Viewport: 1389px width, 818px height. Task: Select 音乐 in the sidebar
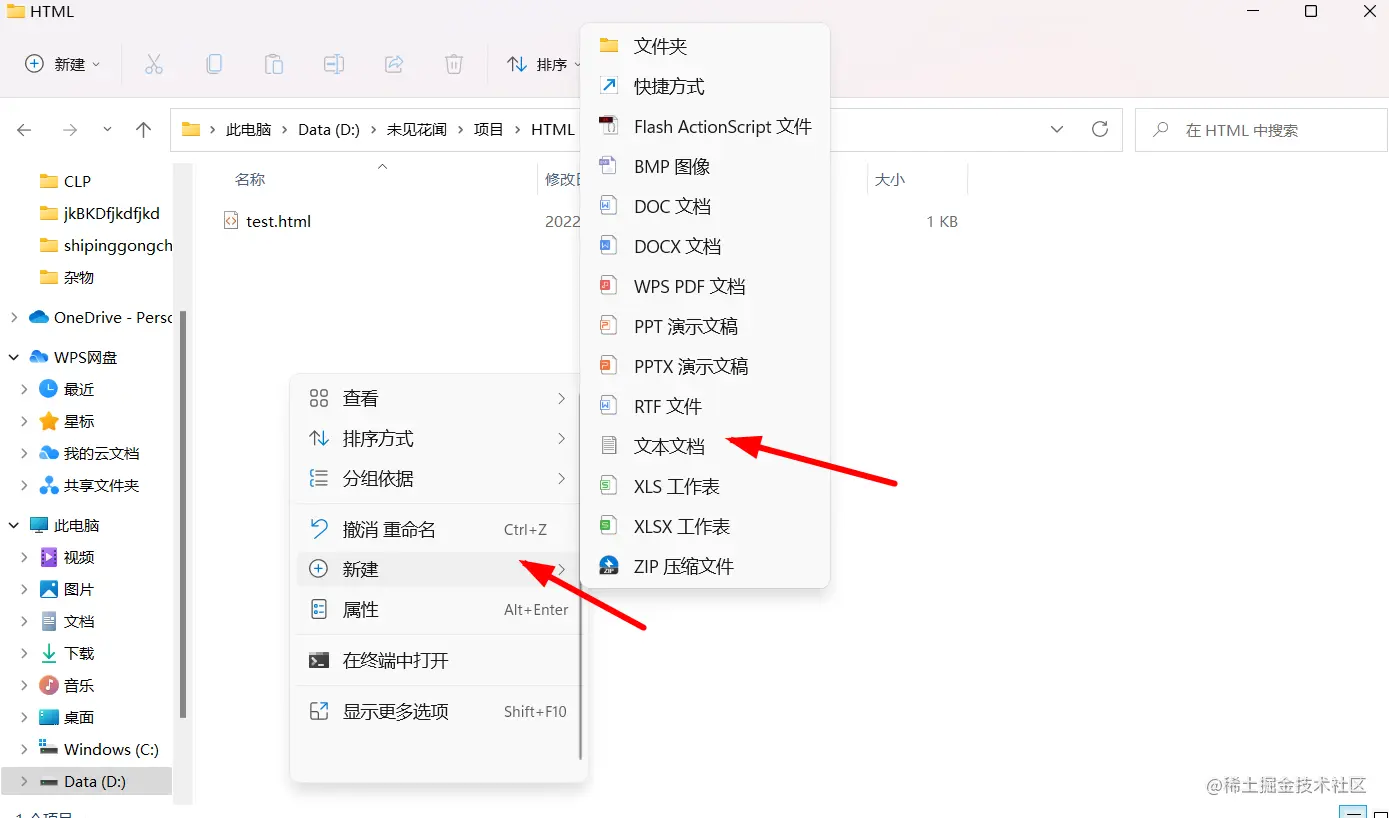point(67,685)
